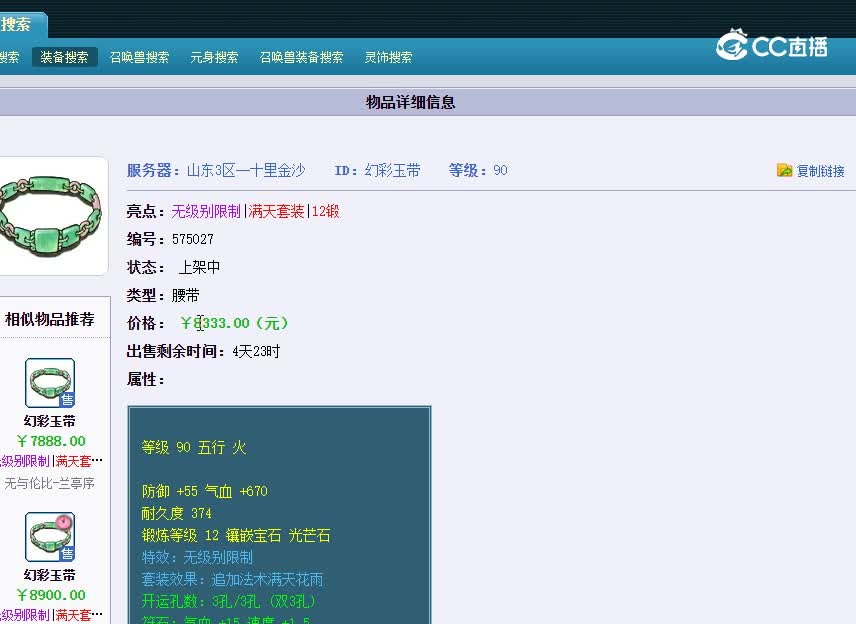Click the ¥7888.00 price
Screen dimensions: 856x624
[51, 441]
